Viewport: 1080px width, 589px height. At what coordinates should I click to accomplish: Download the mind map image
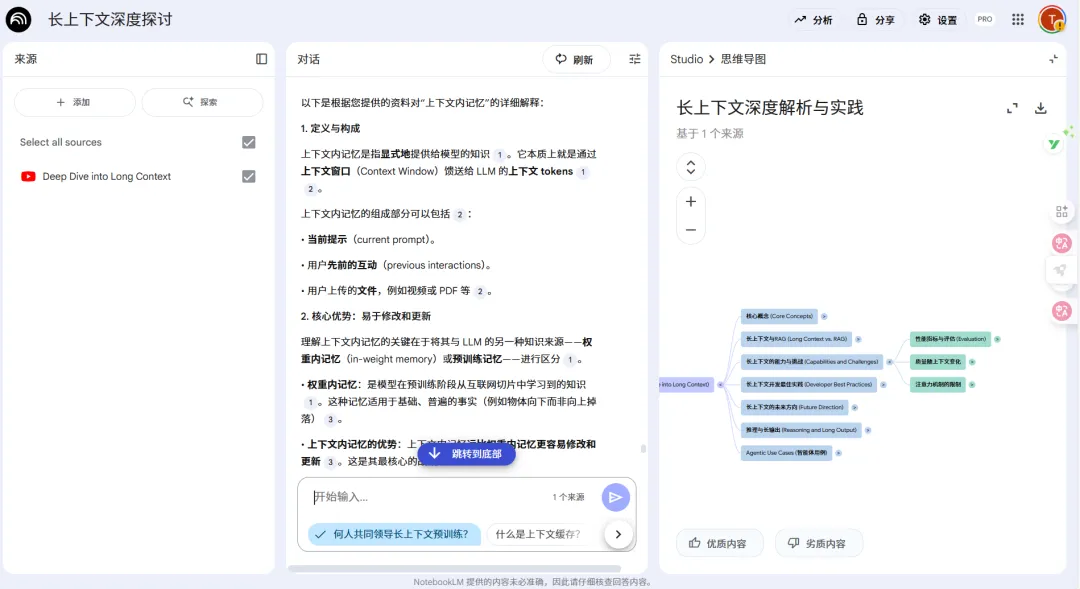click(1040, 108)
